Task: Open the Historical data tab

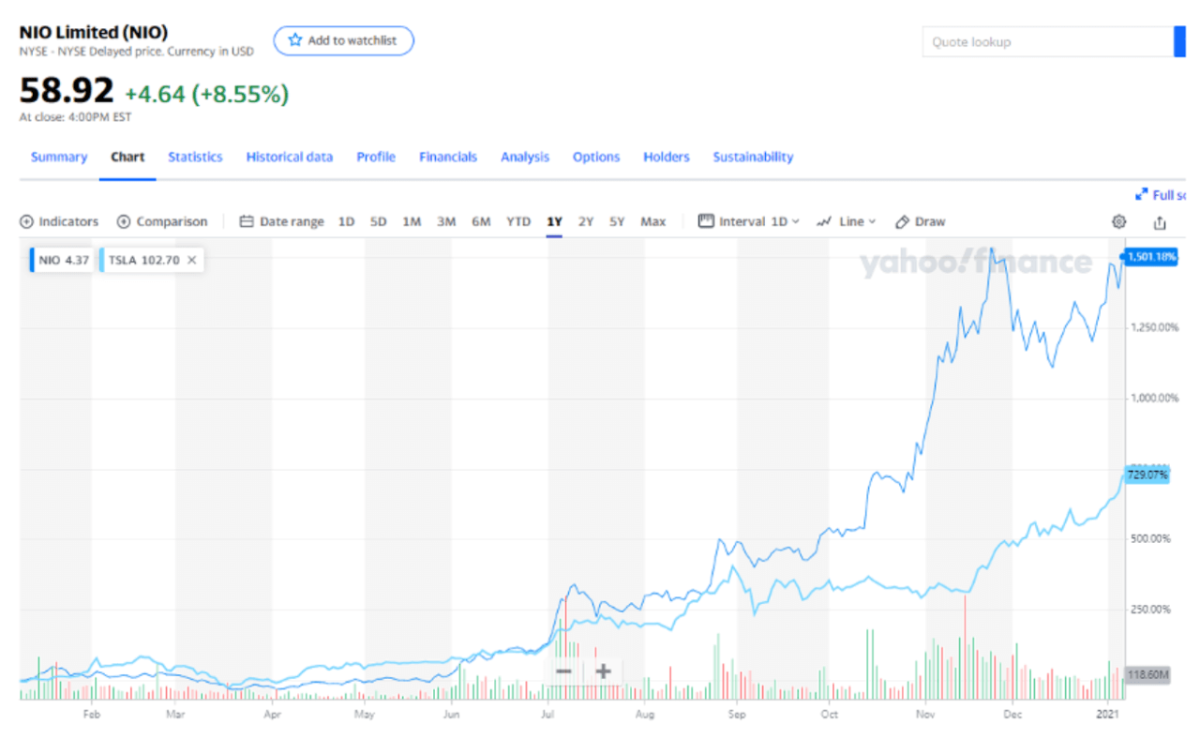Action: pos(289,157)
